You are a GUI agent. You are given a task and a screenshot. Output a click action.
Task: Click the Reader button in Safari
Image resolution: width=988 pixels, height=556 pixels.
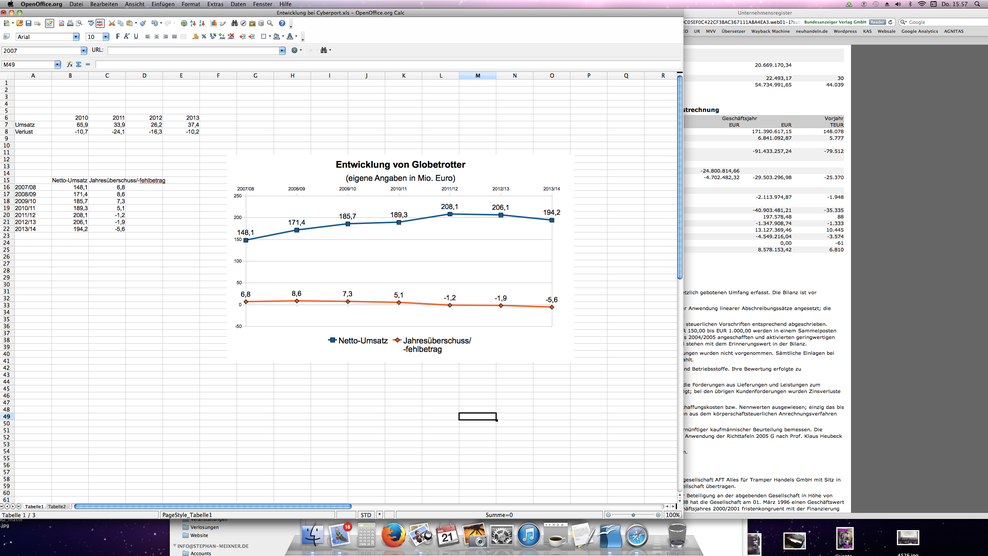click(878, 22)
